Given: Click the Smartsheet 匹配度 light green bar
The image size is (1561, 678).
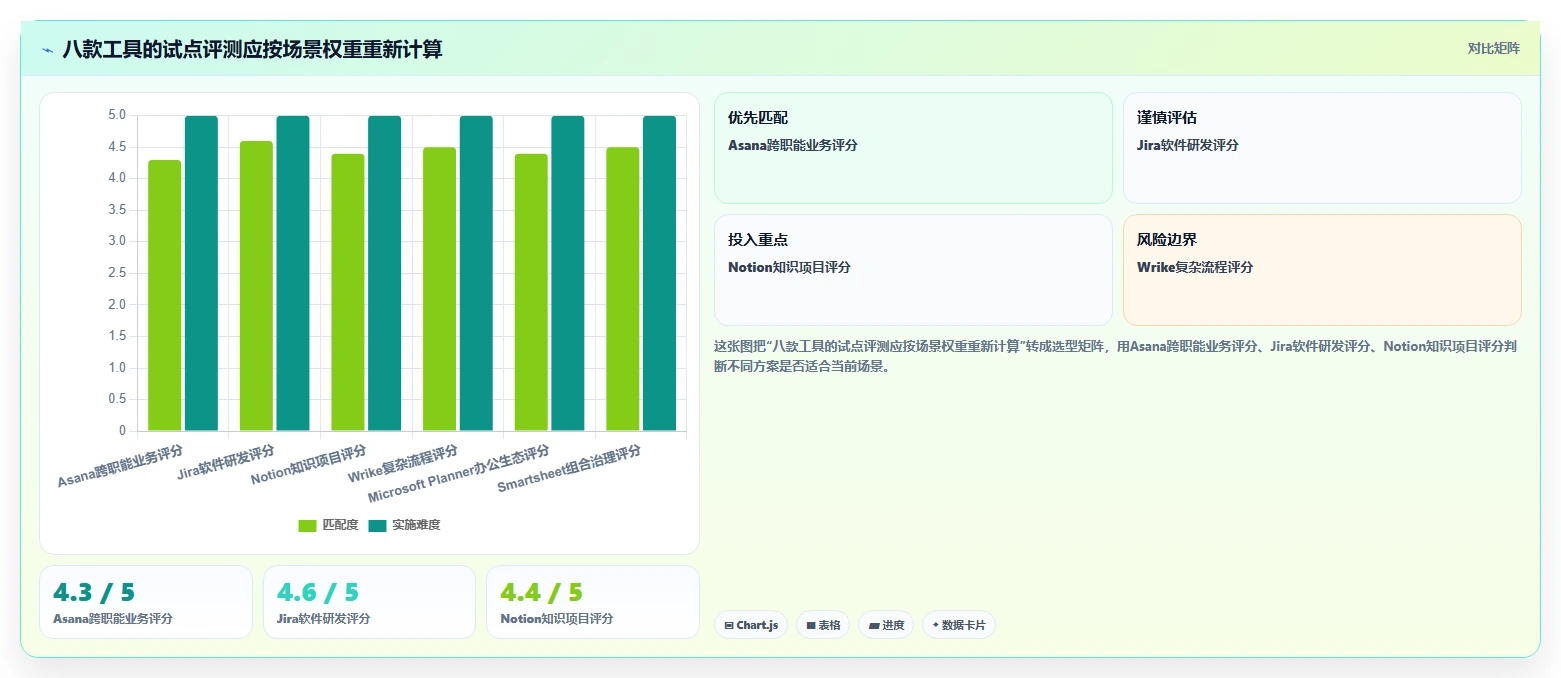Looking at the screenshot, I should pos(623,289).
